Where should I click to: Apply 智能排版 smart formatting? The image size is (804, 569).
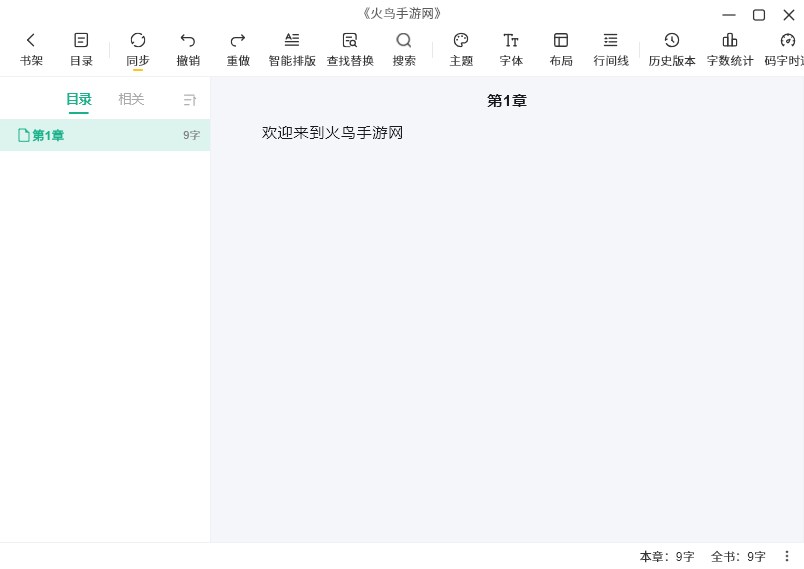292,49
